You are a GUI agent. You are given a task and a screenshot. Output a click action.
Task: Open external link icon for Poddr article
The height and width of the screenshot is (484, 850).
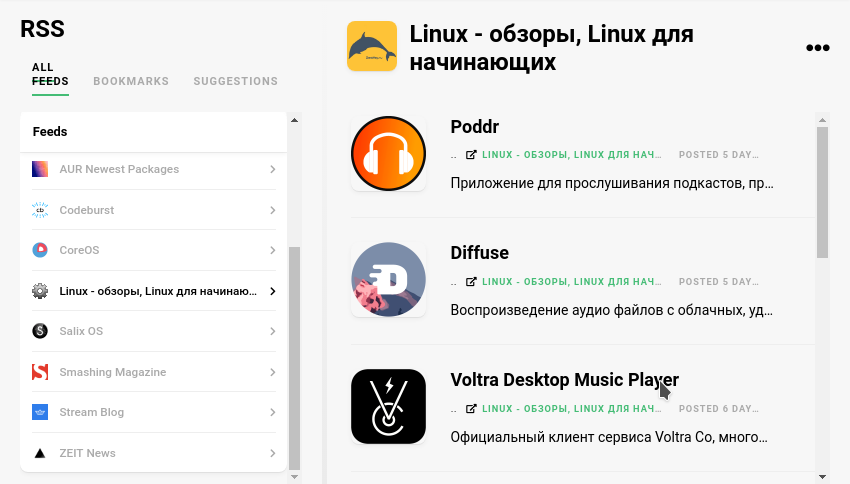[471, 154]
